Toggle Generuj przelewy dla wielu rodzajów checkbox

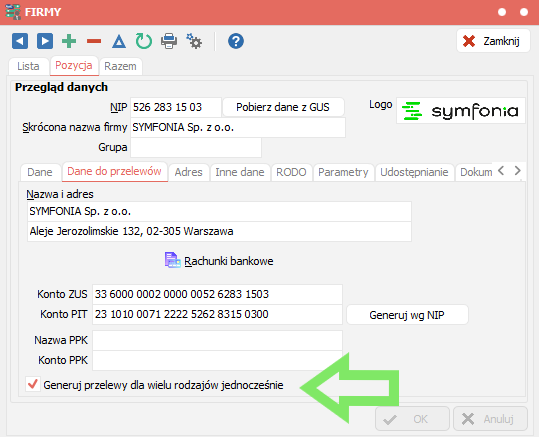pos(33,384)
